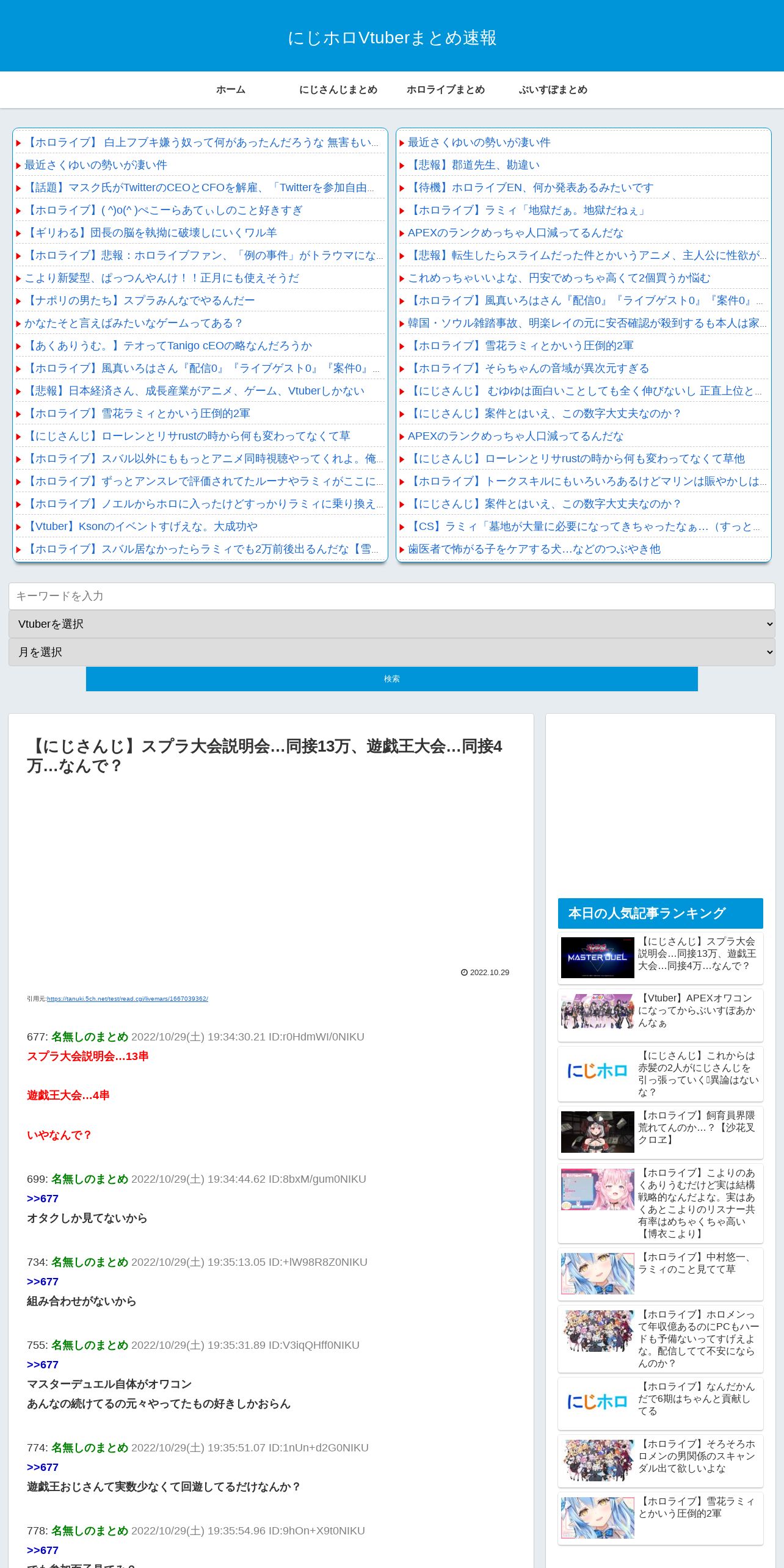The height and width of the screenshot is (1568, 784).
Task: Open the ぶいすぽまとめ menu item
Action: [x=553, y=90]
